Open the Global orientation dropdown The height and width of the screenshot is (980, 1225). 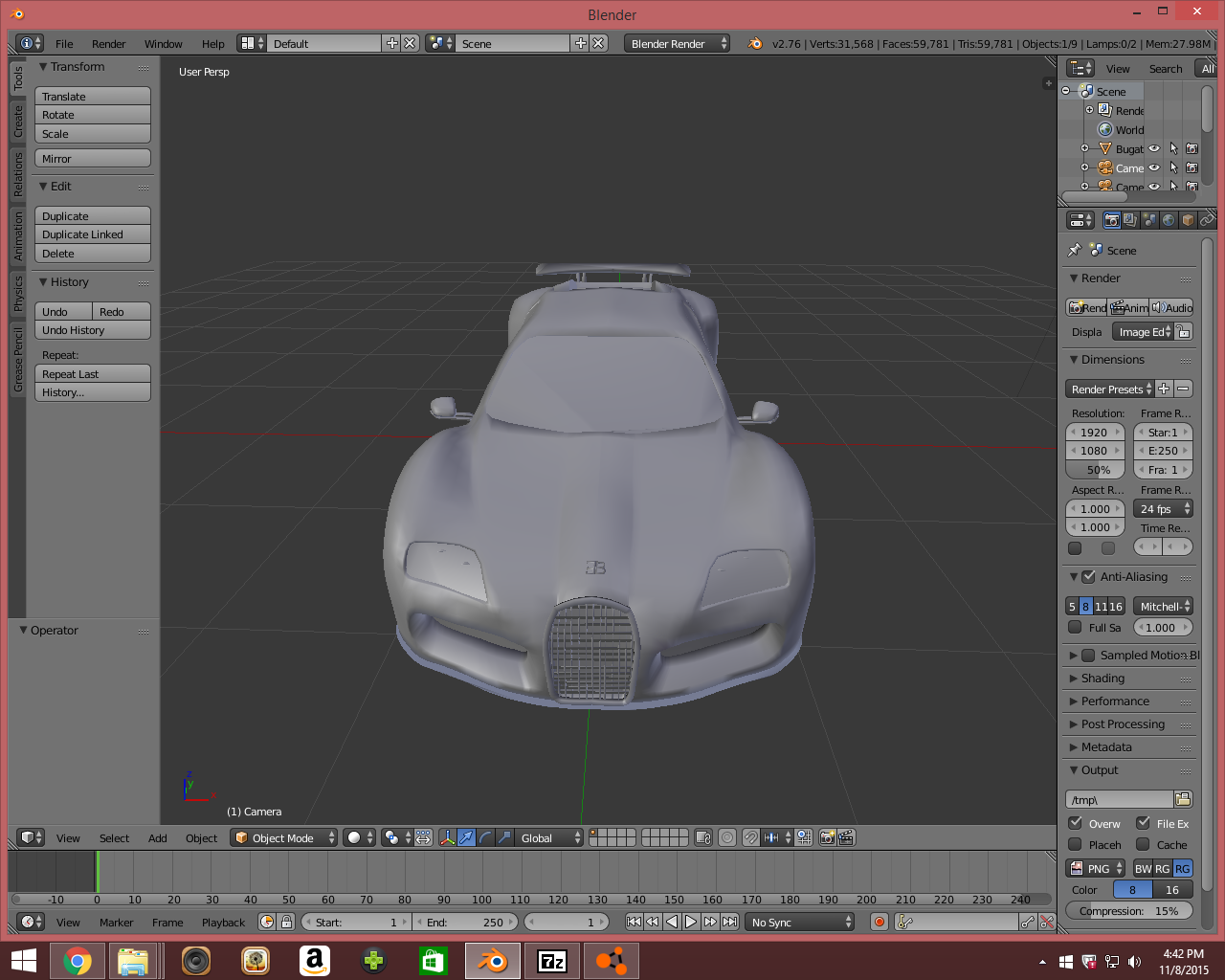(x=549, y=837)
